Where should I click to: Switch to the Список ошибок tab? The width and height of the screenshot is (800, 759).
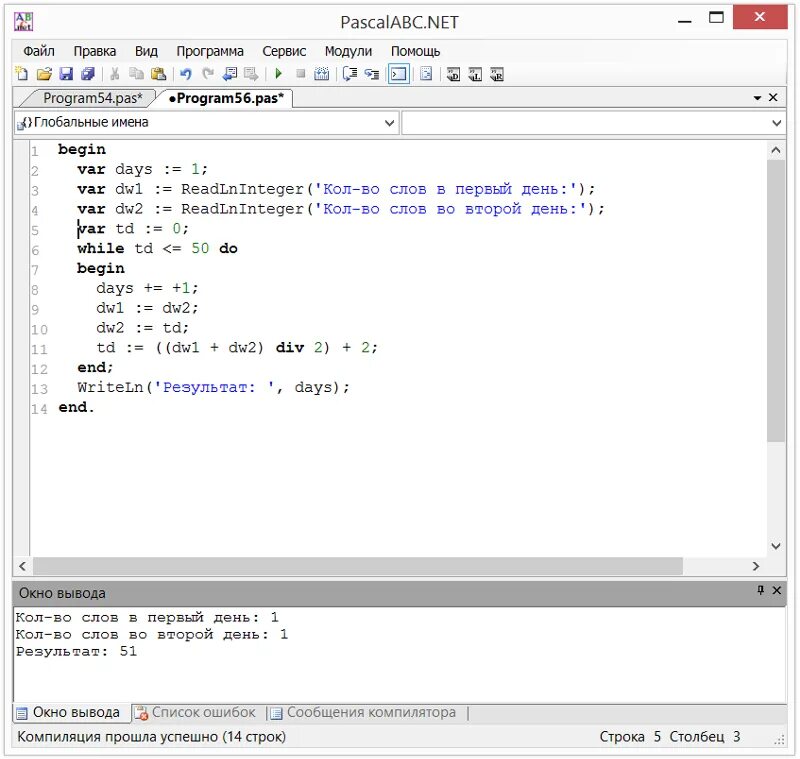click(x=195, y=712)
